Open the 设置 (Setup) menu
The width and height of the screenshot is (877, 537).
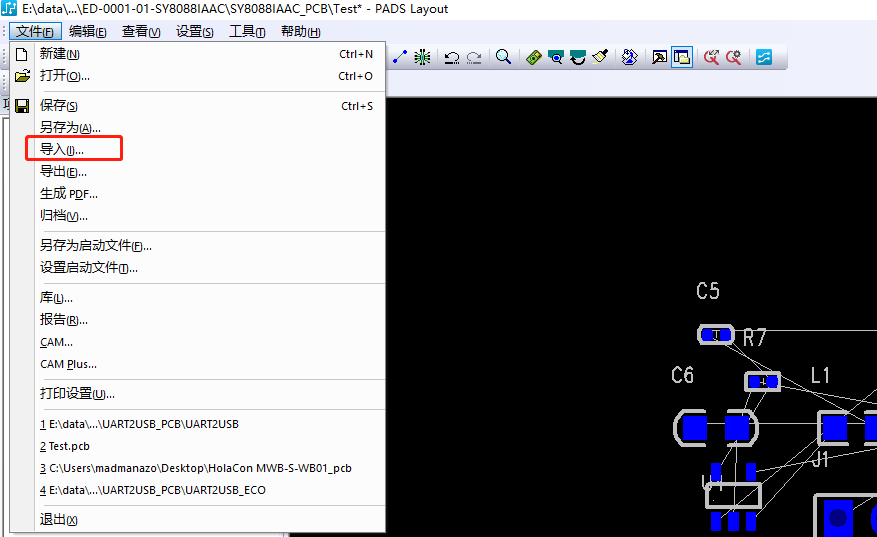(194, 32)
